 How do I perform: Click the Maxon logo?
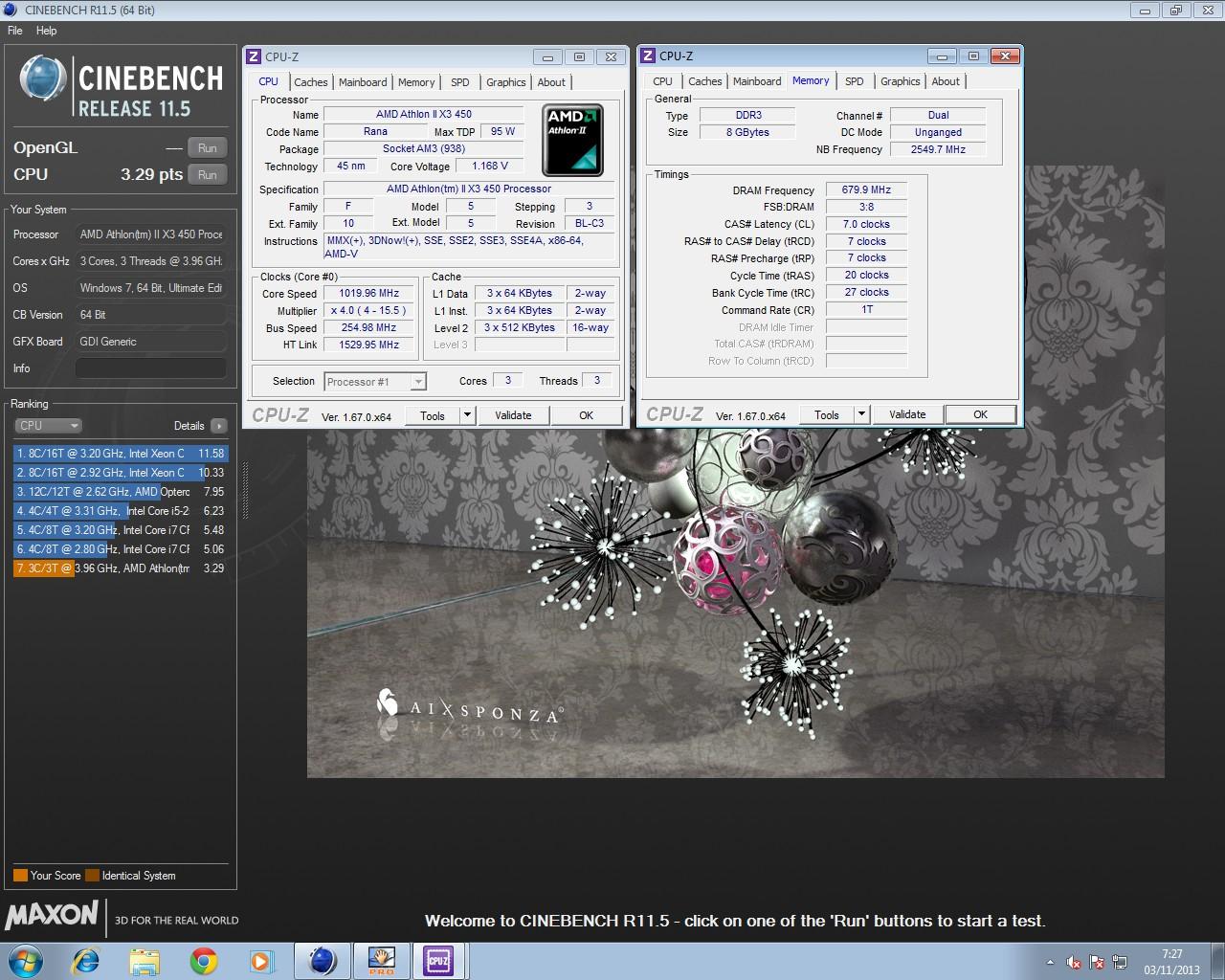[x=52, y=914]
